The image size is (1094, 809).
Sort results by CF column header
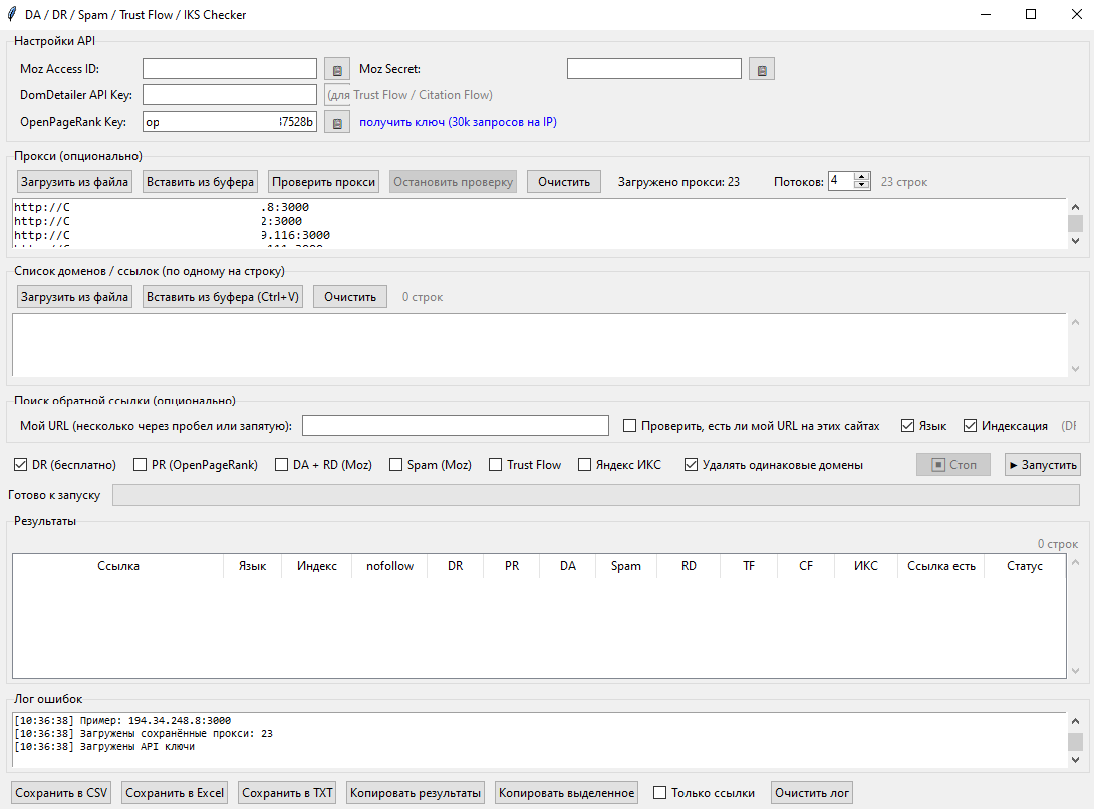(x=806, y=566)
